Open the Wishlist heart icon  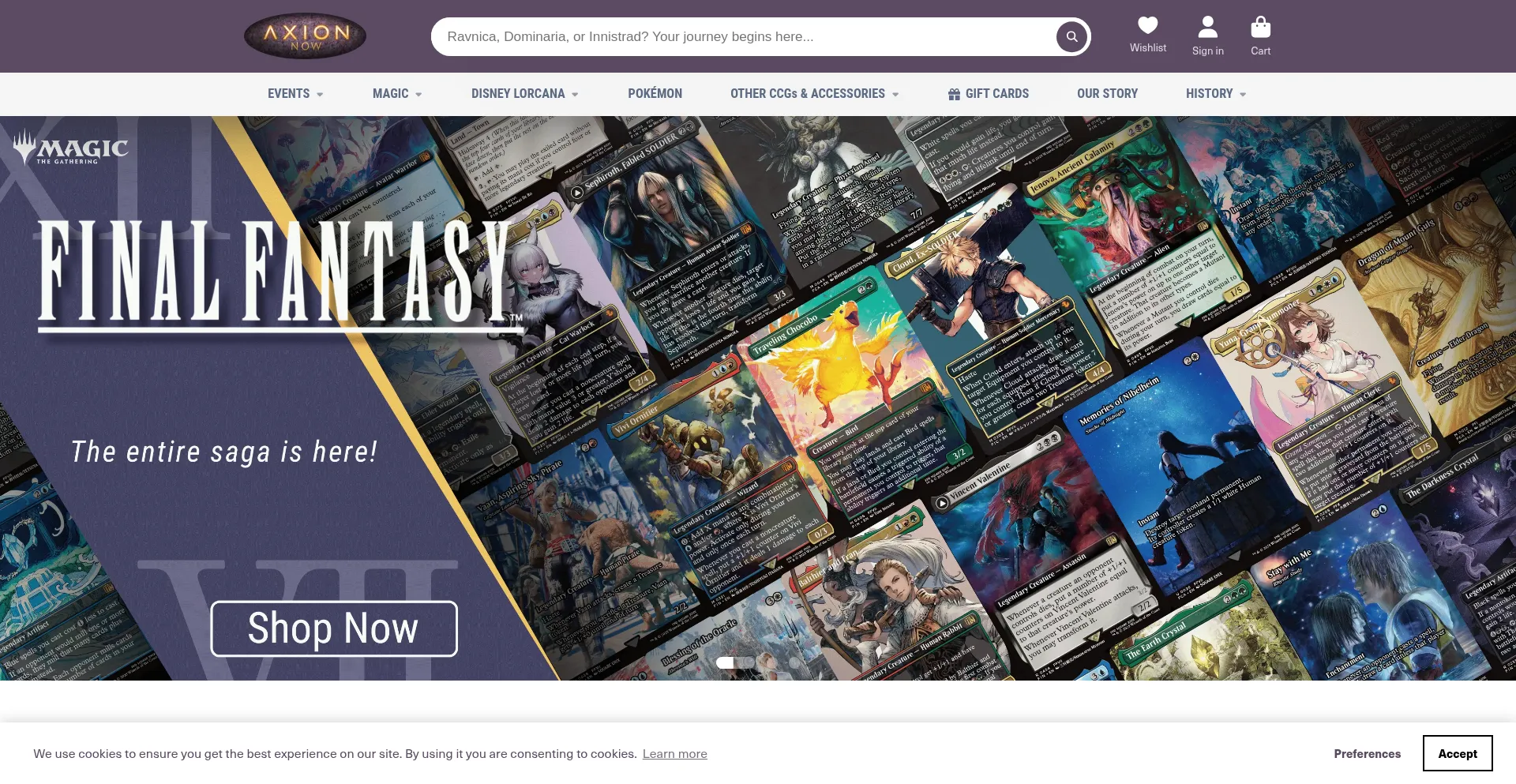coord(1147,26)
